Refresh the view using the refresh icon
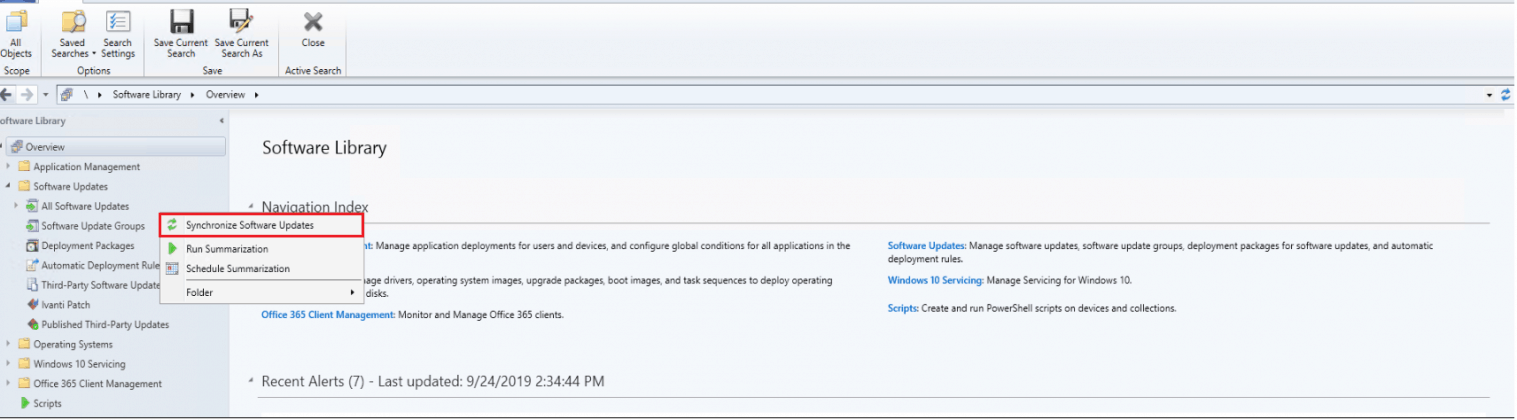This screenshot has width=1517, height=420. point(1506,94)
